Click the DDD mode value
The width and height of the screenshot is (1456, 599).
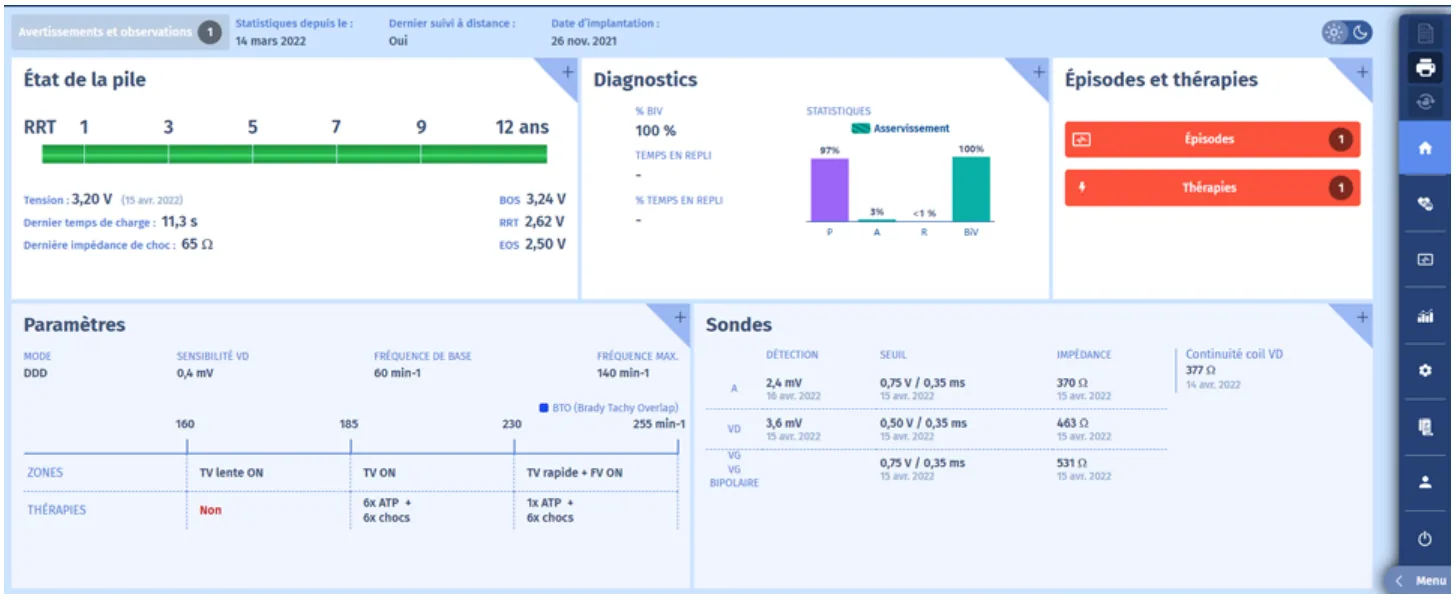(36, 374)
